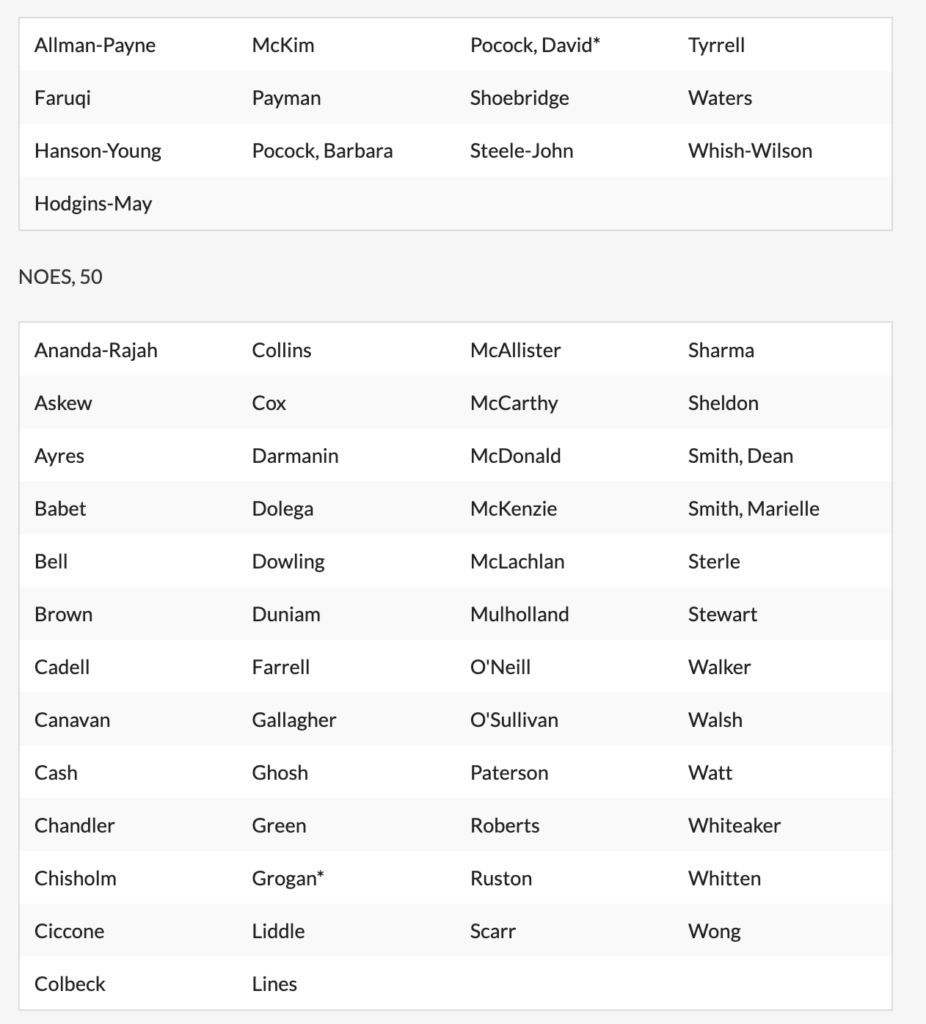
Task: Click the name Allman-Payne in the top table
Action: point(95,45)
